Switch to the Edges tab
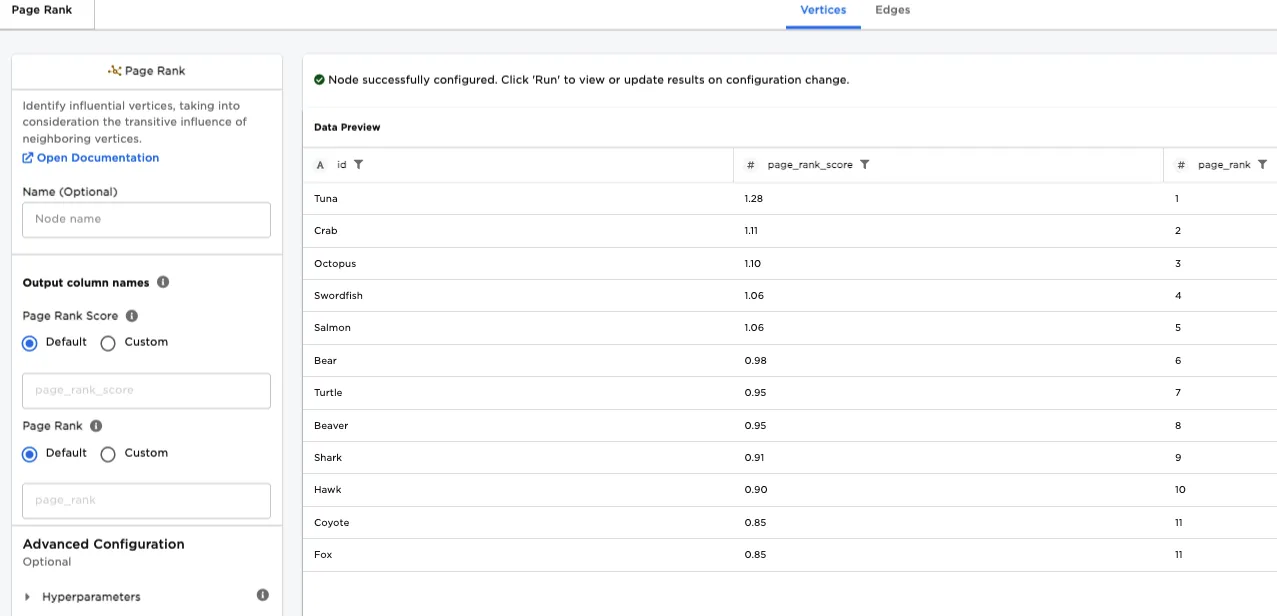The width and height of the screenshot is (1277, 616). [x=892, y=10]
